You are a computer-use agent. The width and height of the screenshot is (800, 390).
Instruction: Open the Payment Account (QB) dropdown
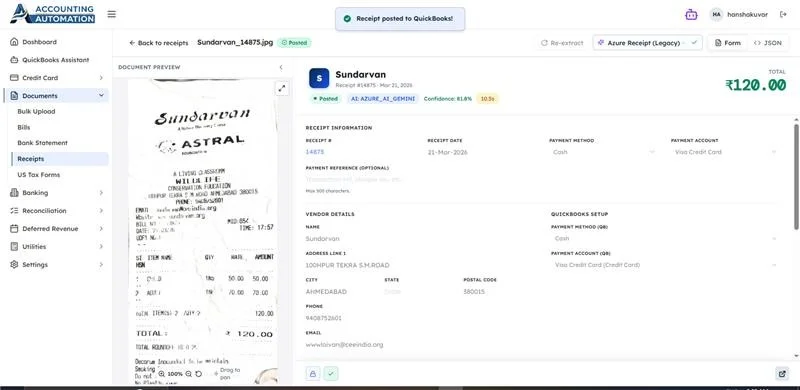(664, 265)
